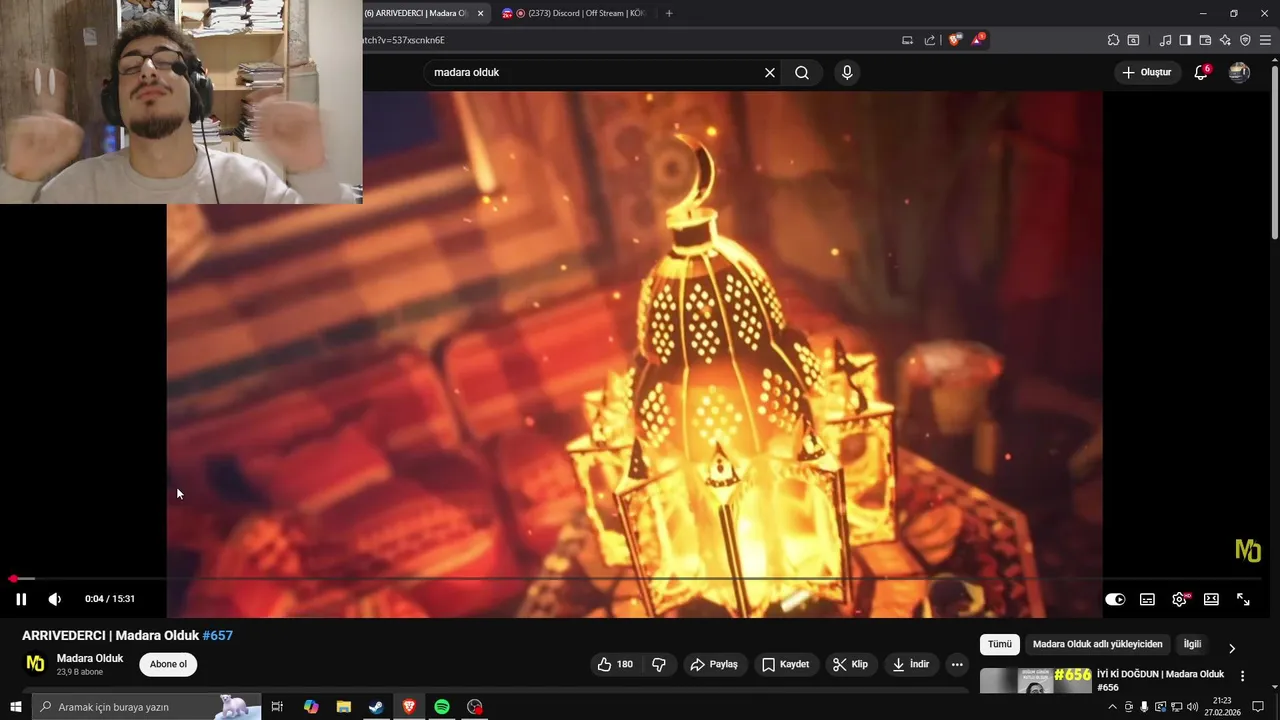
Task: Open more actions three-dot menu below video
Action: click(x=957, y=664)
